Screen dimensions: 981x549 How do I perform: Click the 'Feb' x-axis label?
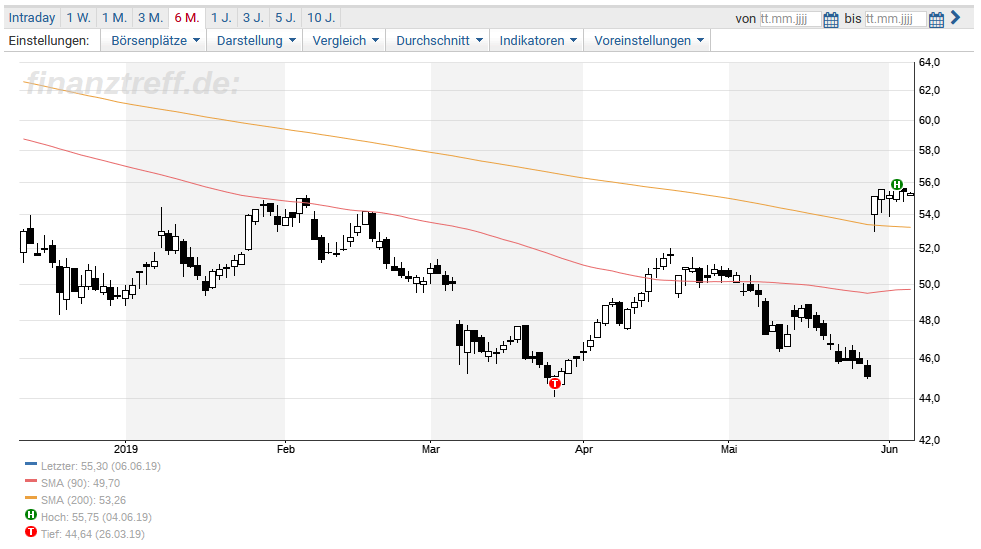click(x=285, y=449)
